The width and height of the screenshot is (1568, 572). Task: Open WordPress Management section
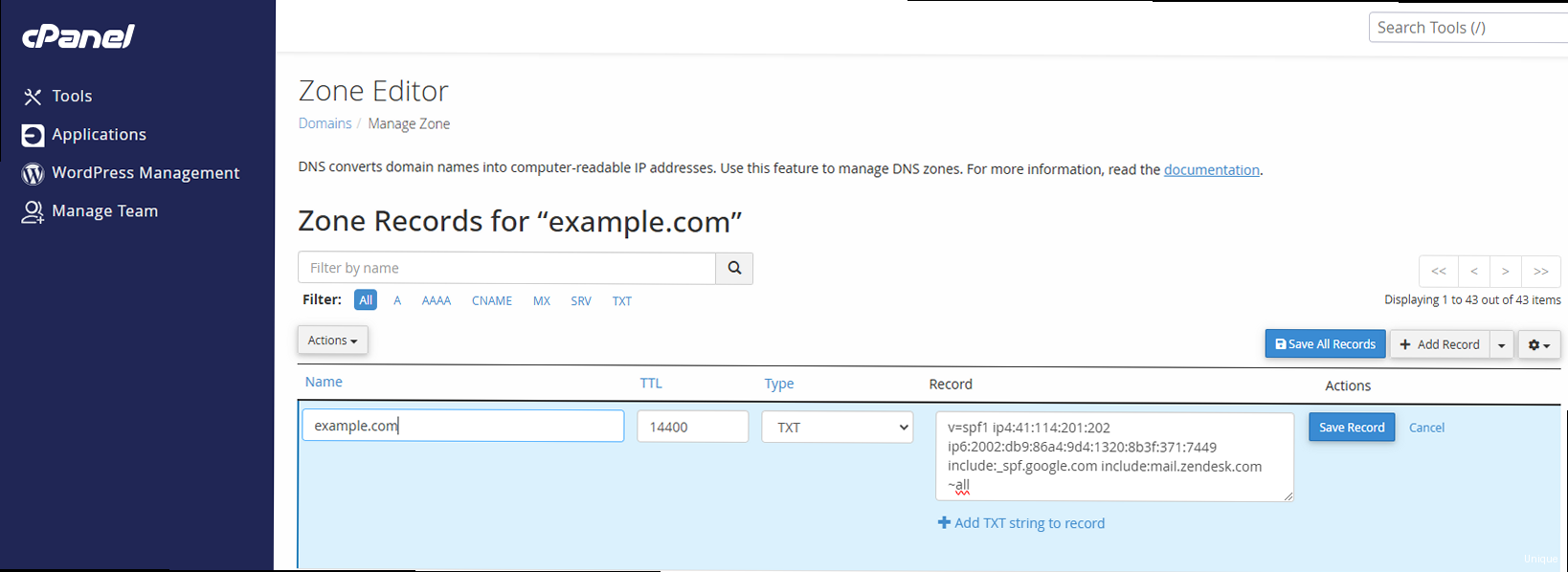(x=145, y=173)
